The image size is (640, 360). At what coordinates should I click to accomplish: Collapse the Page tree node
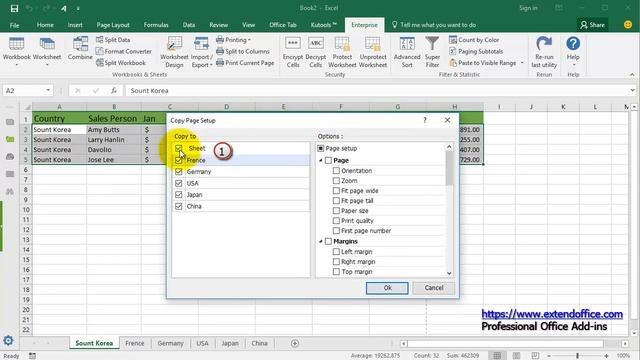tap(321, 160)
